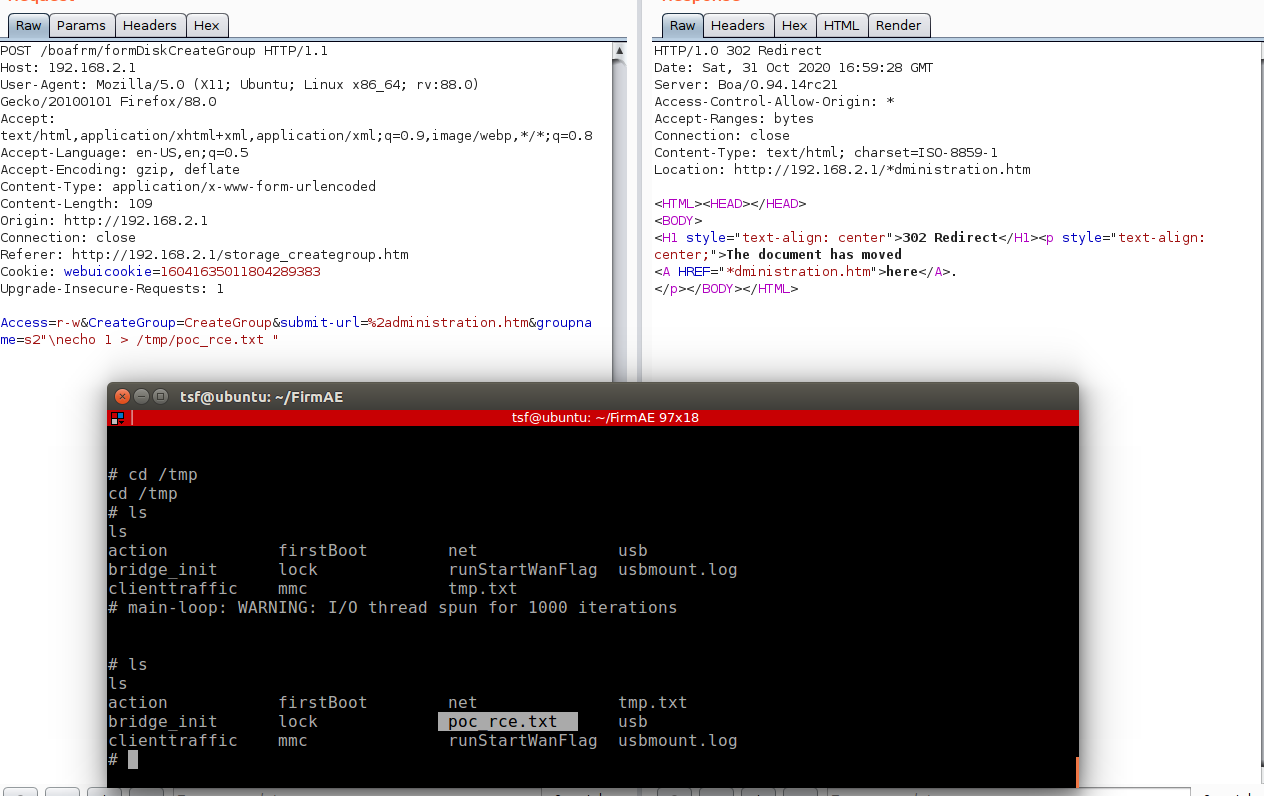Click the response Date header line

click(x=794, y=68)
